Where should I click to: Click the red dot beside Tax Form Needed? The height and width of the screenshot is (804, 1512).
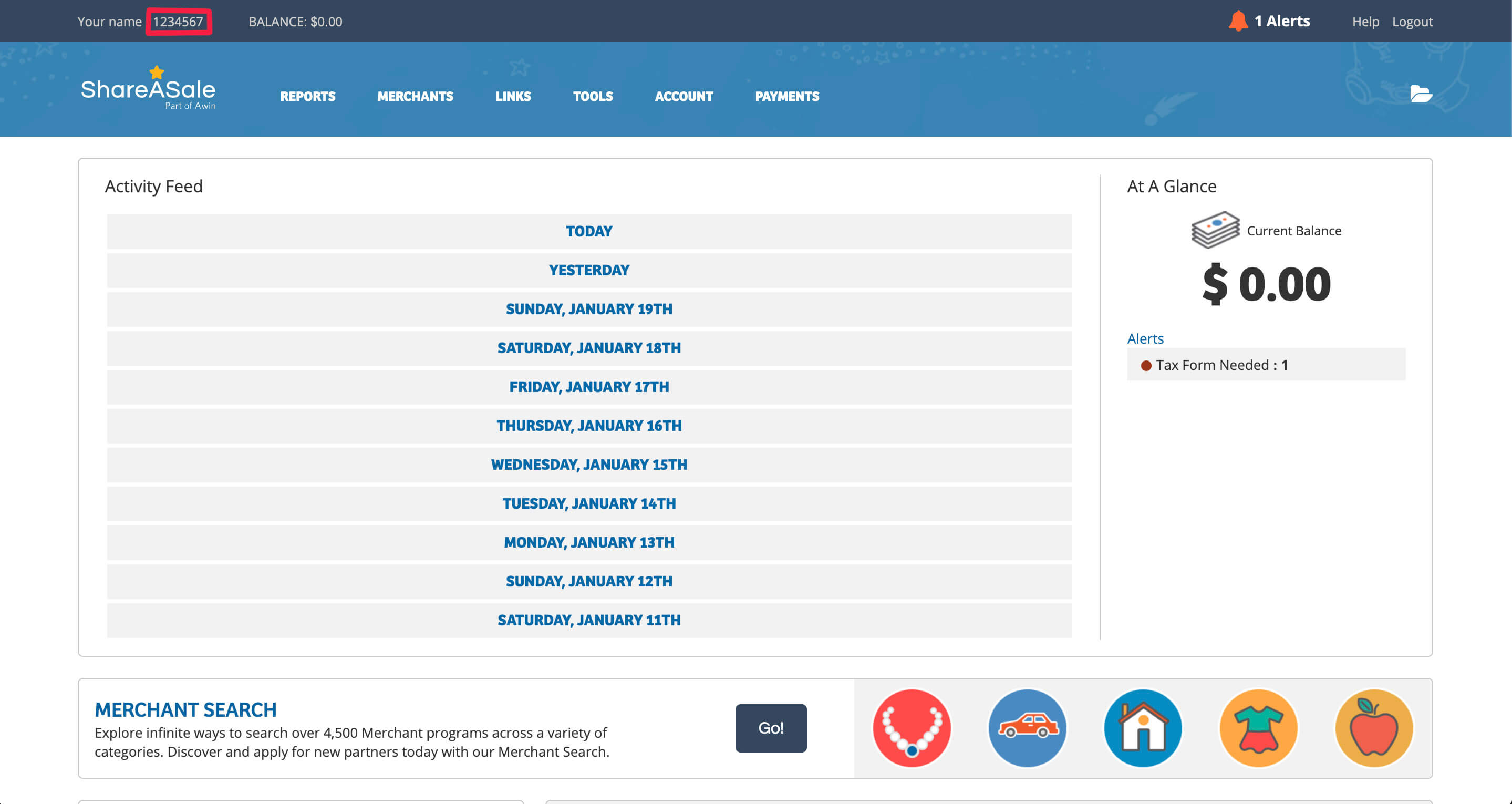(1146, 365)
